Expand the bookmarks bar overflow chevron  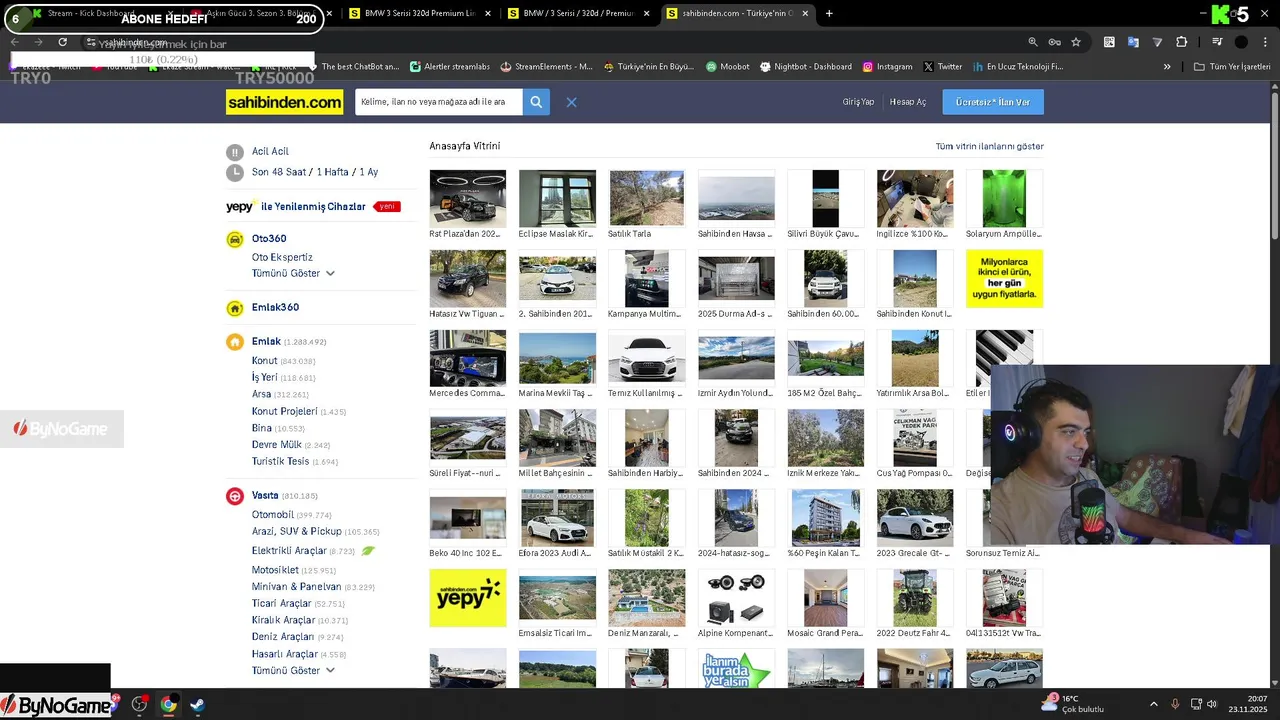point(1167,67)
